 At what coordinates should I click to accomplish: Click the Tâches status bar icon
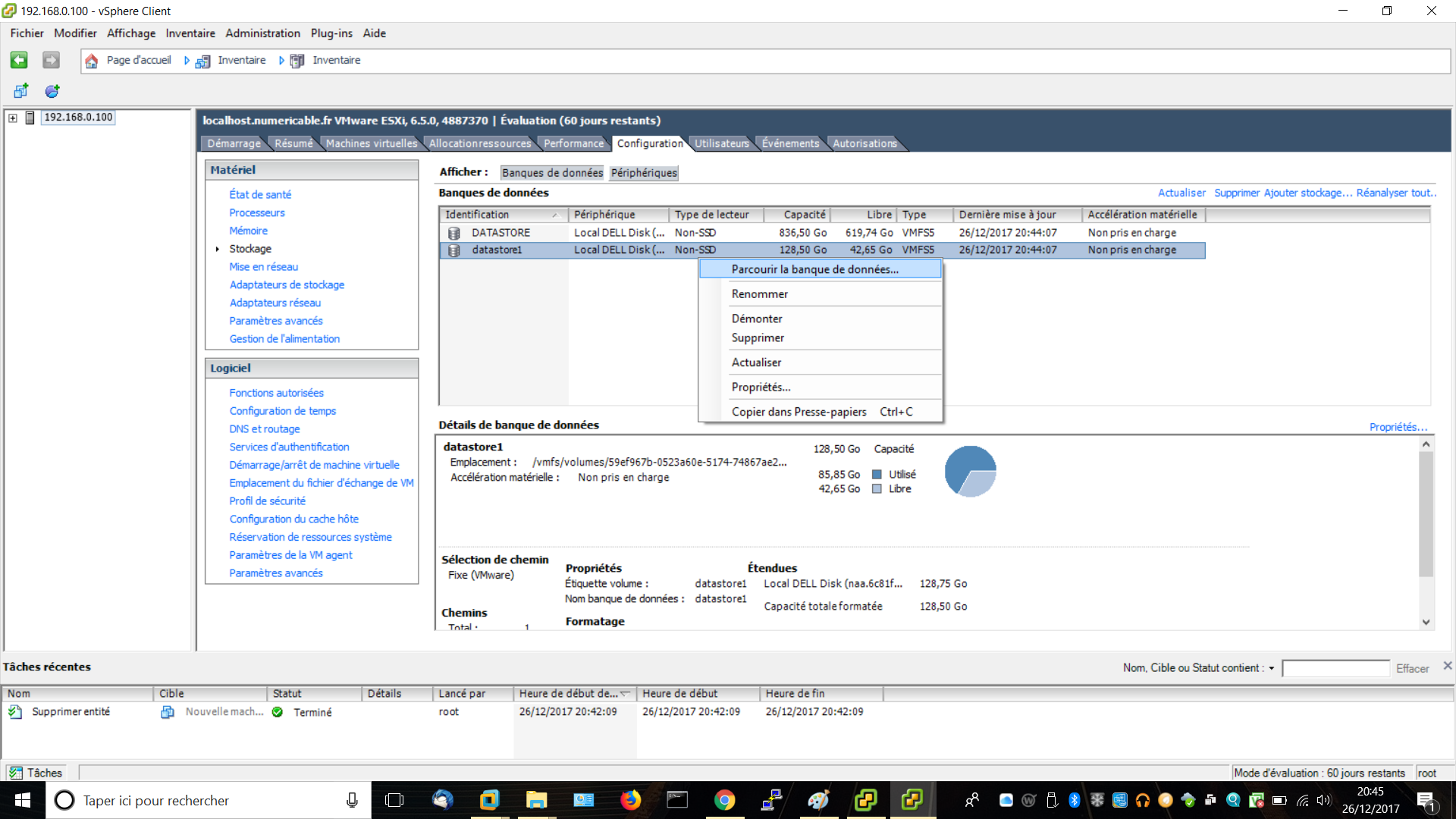[x=15, y=773]
